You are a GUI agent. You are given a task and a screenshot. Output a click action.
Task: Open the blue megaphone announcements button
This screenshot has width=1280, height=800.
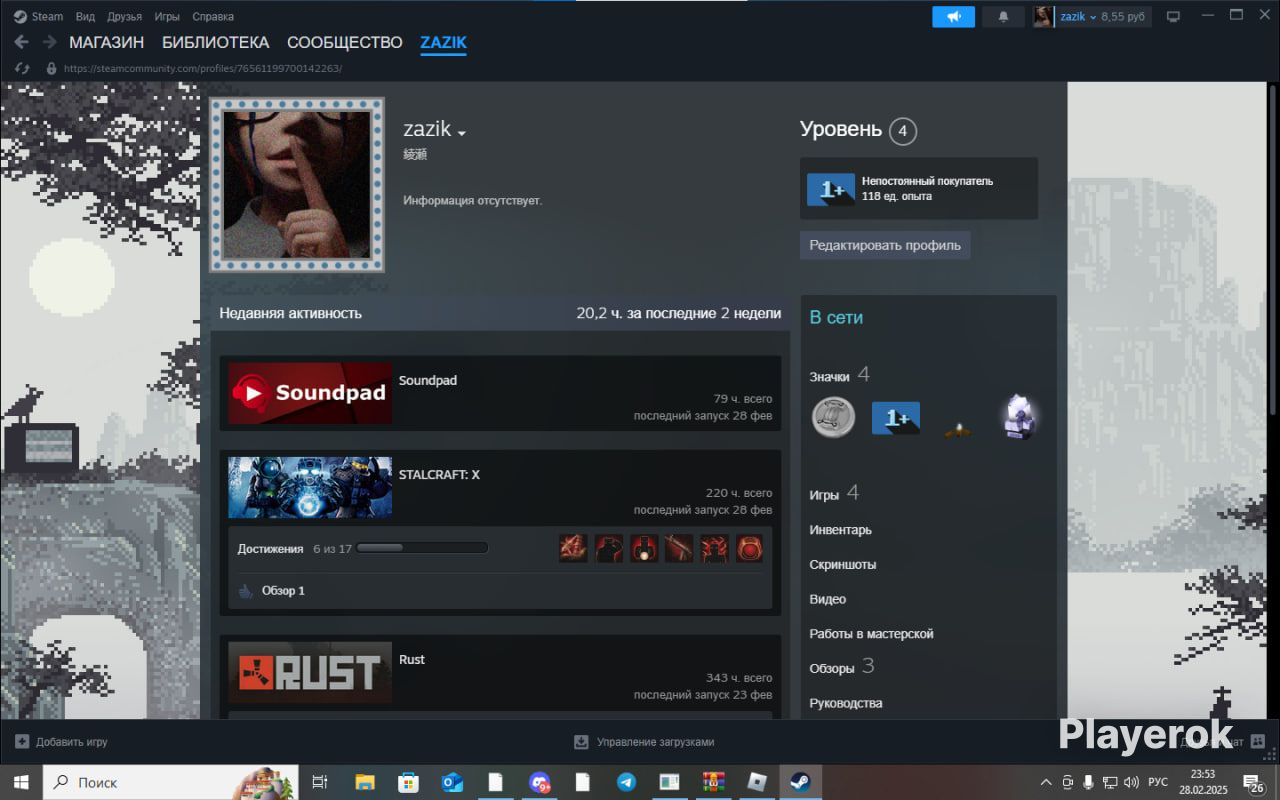(x=953, y=16)
